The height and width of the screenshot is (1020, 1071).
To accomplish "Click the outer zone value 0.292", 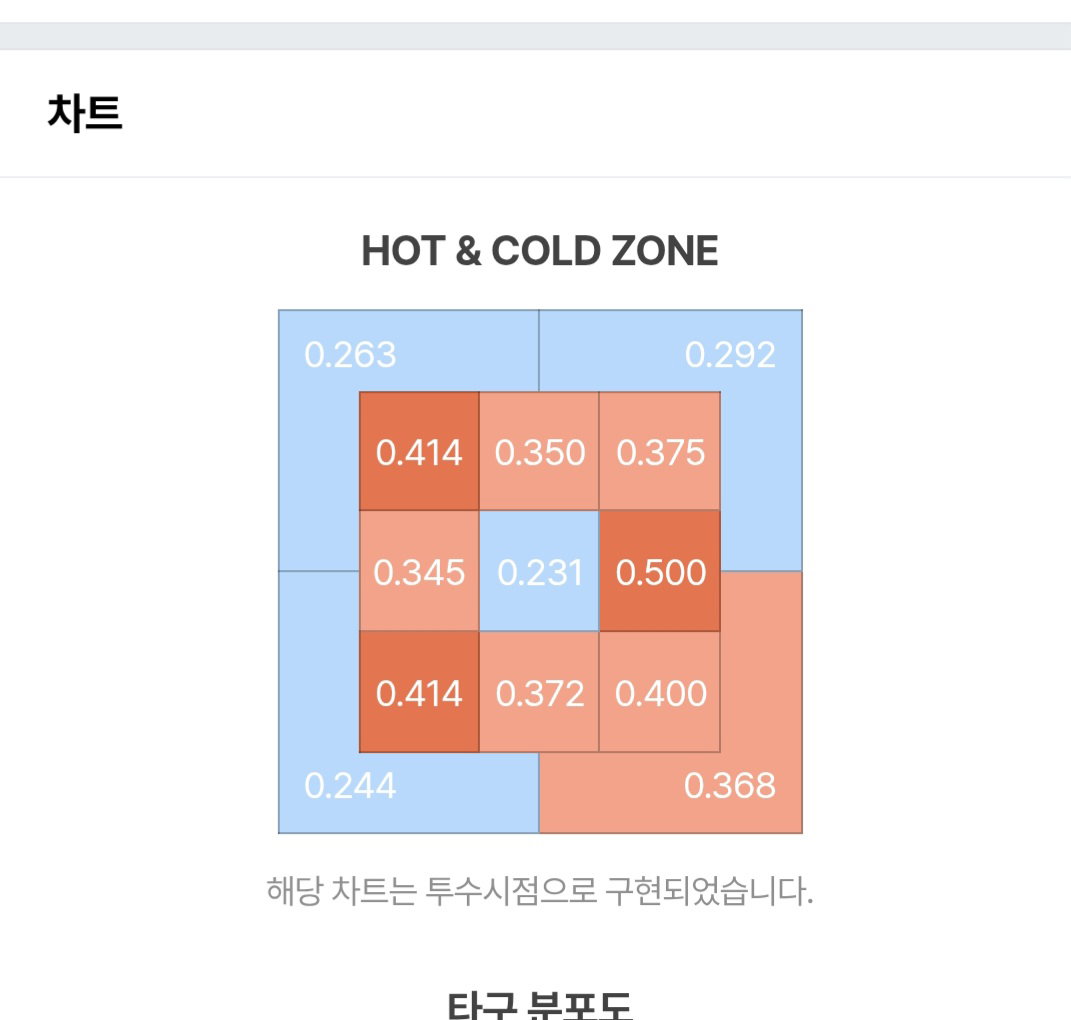I will point(729,355).
